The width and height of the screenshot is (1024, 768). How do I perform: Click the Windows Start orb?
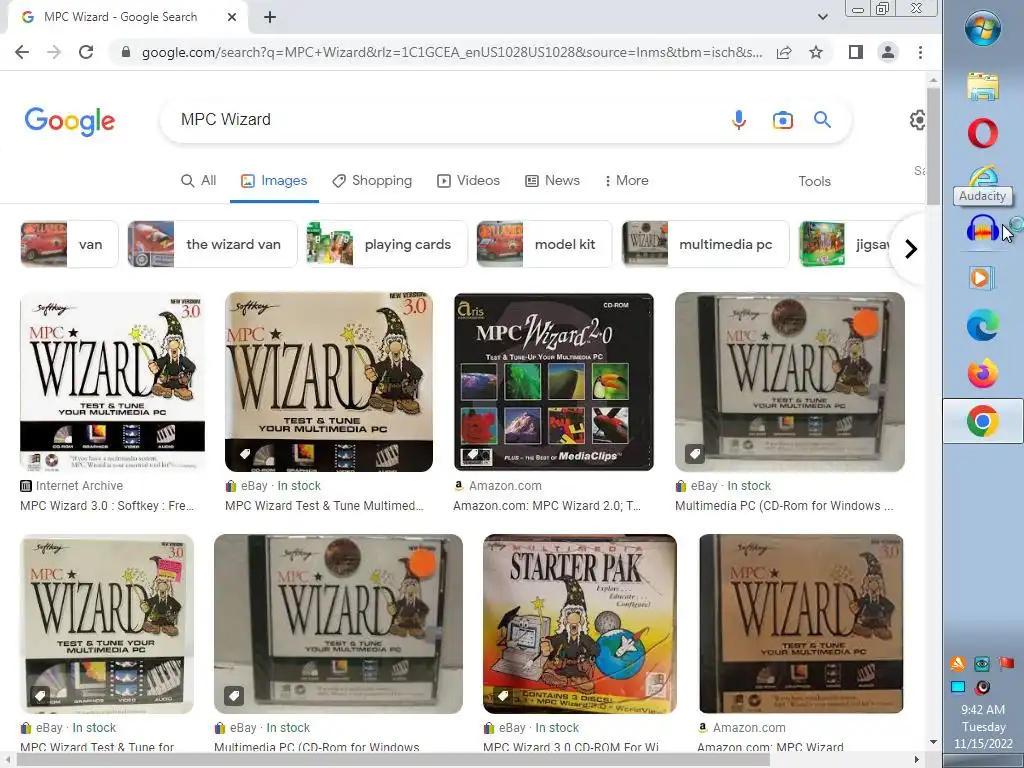click(x=983, y=28)
